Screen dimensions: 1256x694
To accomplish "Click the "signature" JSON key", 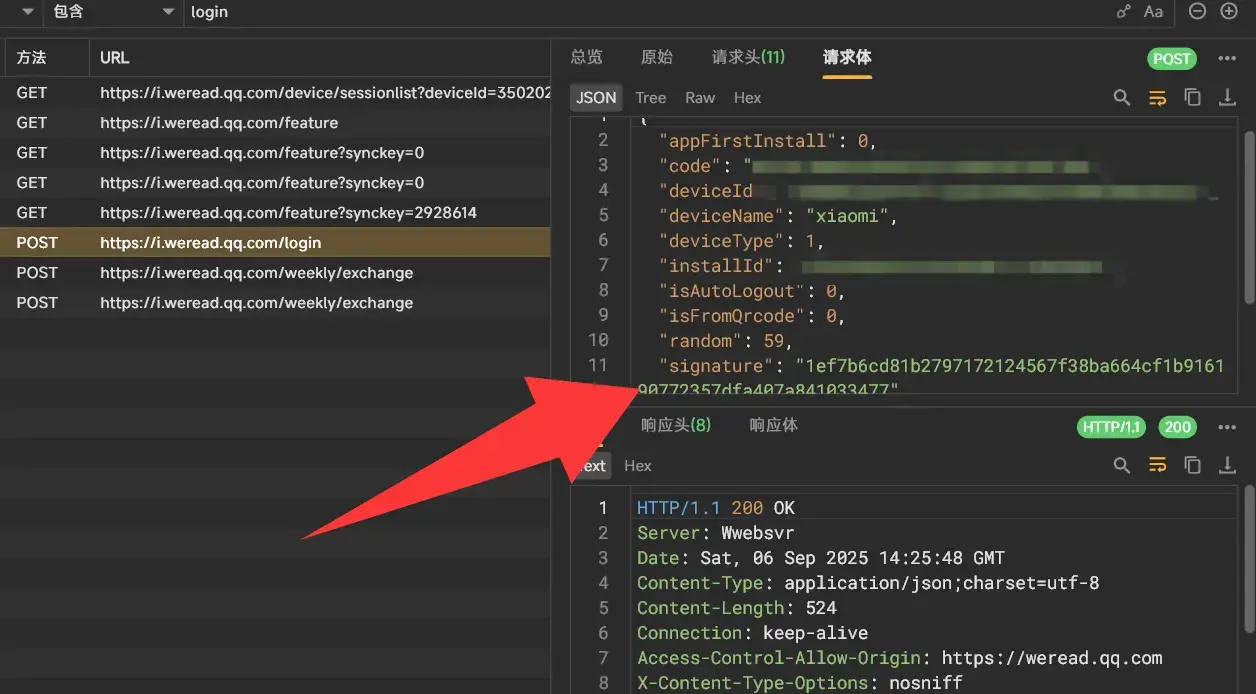I will [x=717, y=366].
